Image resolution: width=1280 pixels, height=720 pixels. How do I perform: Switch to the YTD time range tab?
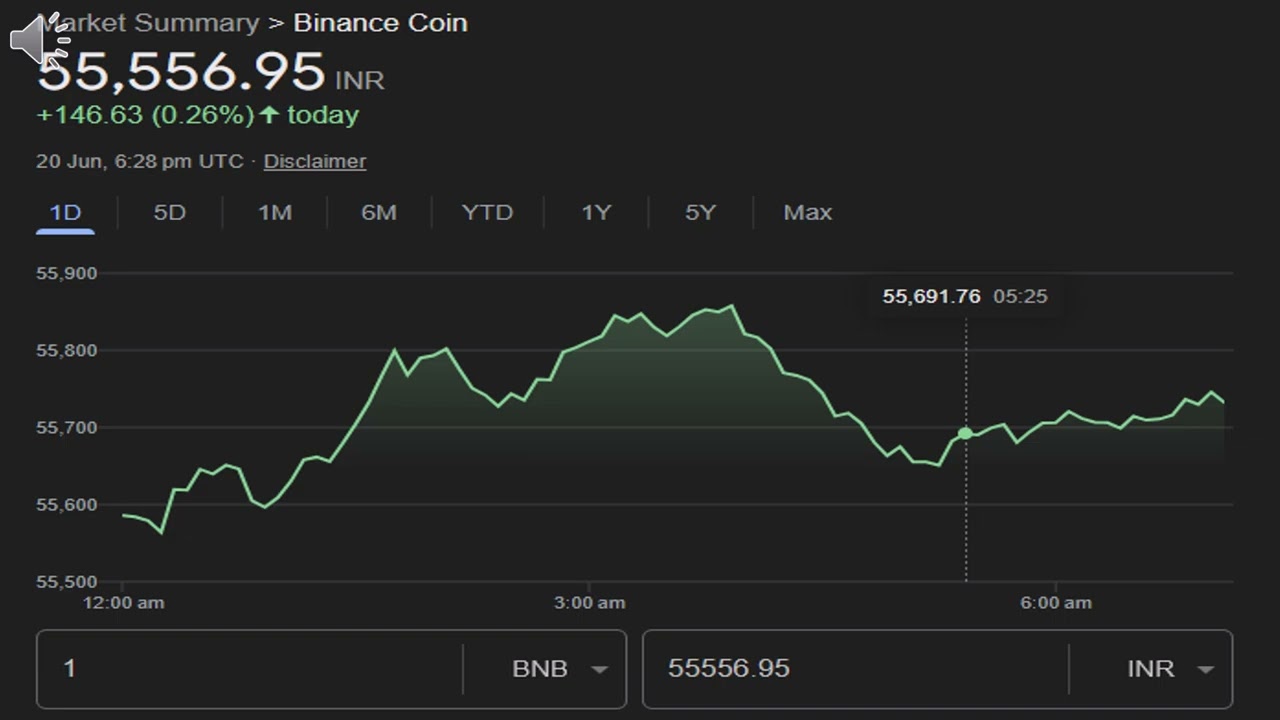pos(487,212)
